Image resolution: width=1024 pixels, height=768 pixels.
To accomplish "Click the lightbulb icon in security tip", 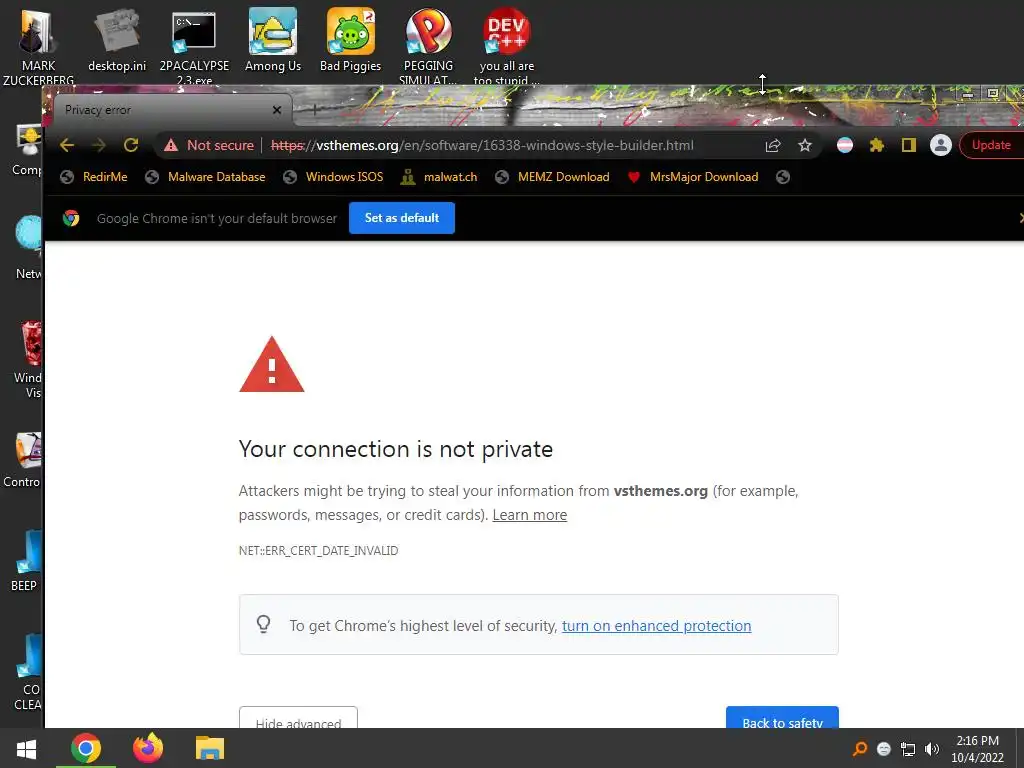I will 263,624.
